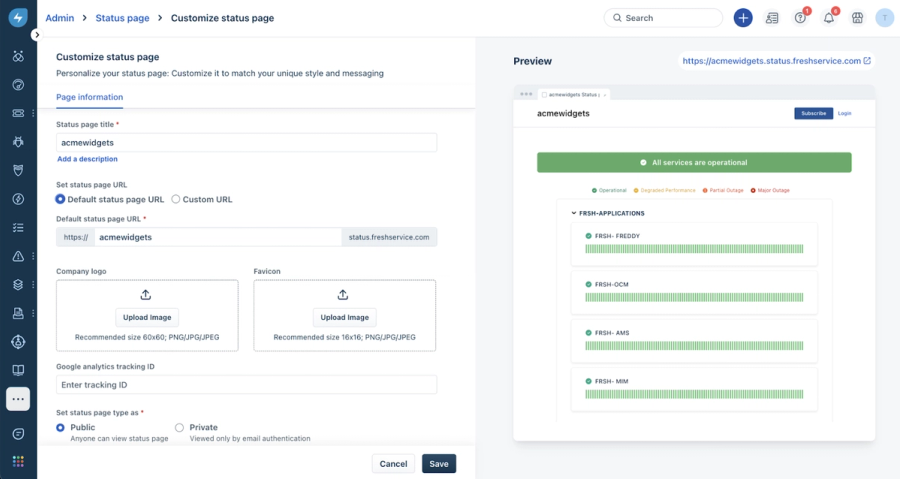Go to Admin breadcrumb
The image size is (900, 479).
coord(60,18)
